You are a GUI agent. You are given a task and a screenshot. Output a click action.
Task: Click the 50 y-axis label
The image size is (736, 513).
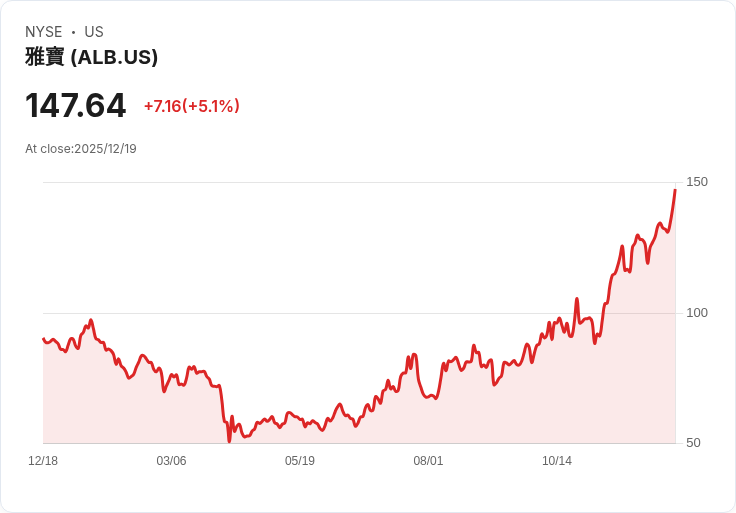click(693, 443)
